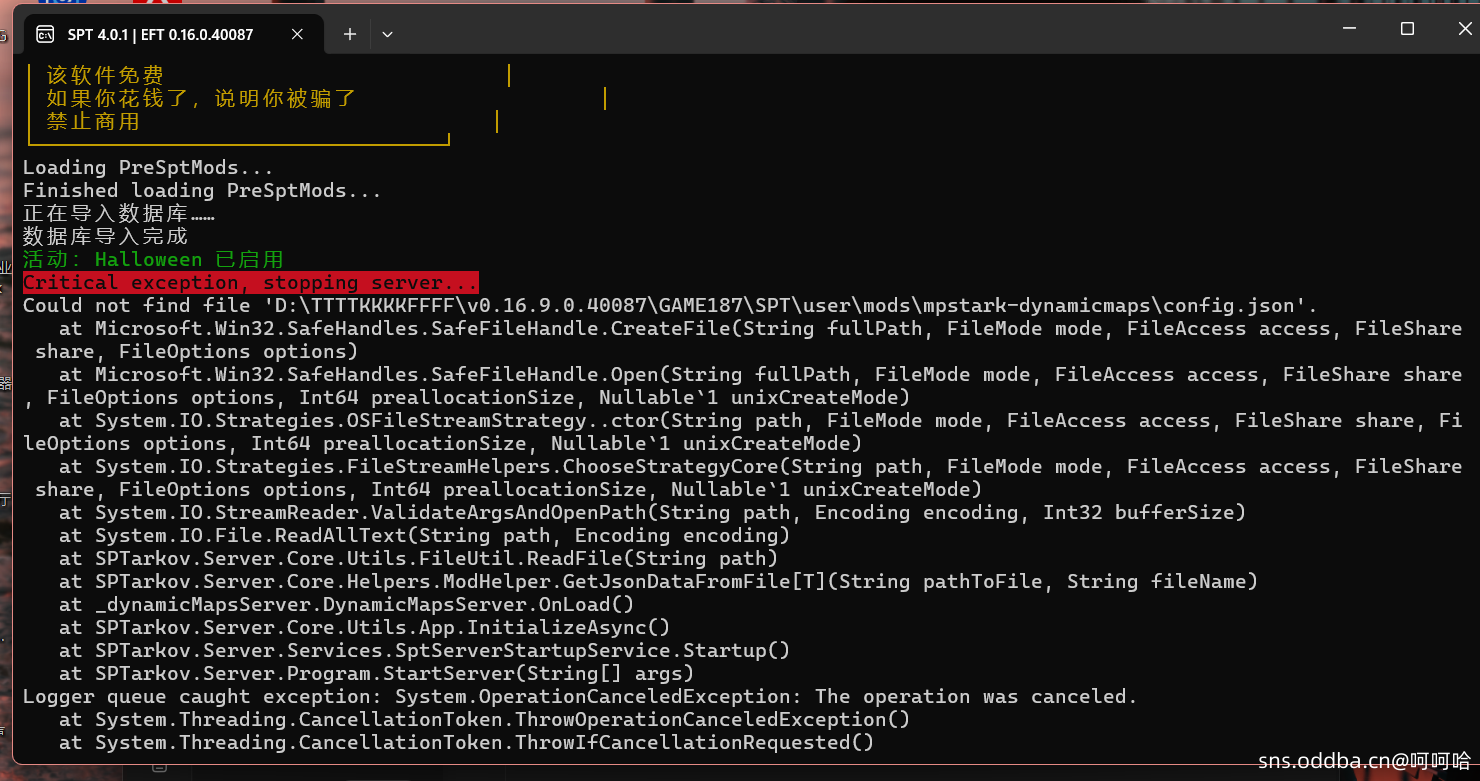
Task: Close the SPT 4.0.1 tab
Action: pos(297,34)
